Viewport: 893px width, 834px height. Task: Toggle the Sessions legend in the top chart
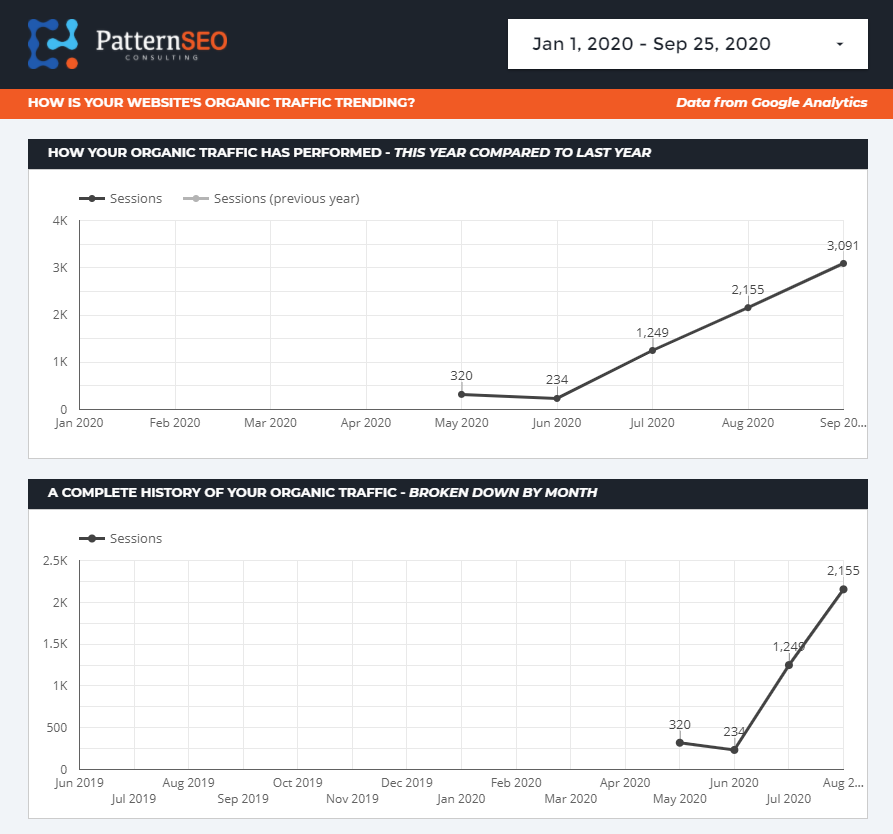[x=124, y=198]
